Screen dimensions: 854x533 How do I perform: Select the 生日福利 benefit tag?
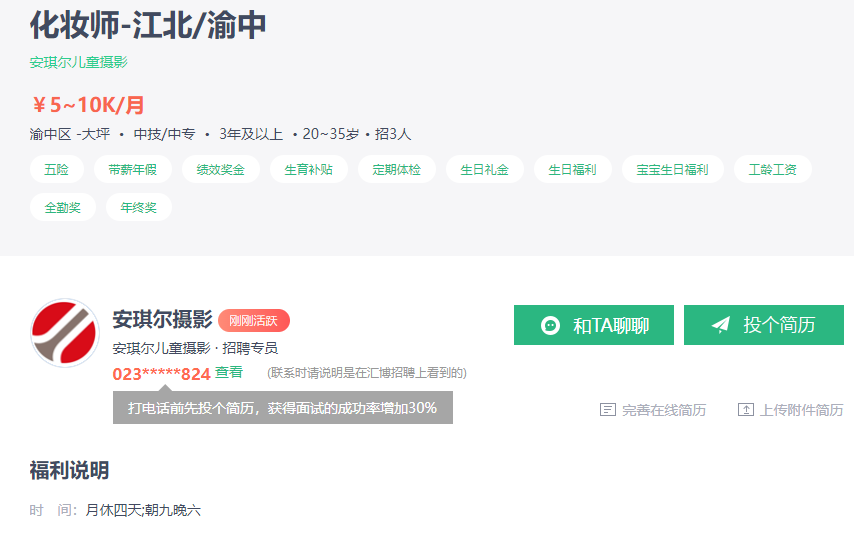[572, 169]
